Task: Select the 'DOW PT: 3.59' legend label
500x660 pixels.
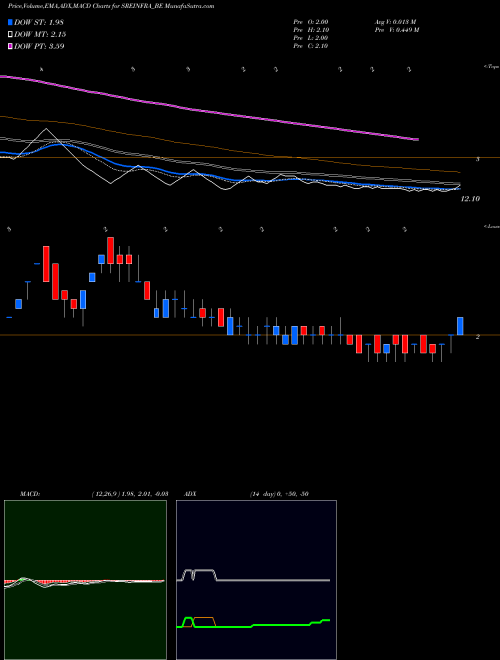Action: pyautogui.click(x=39, y=46)
